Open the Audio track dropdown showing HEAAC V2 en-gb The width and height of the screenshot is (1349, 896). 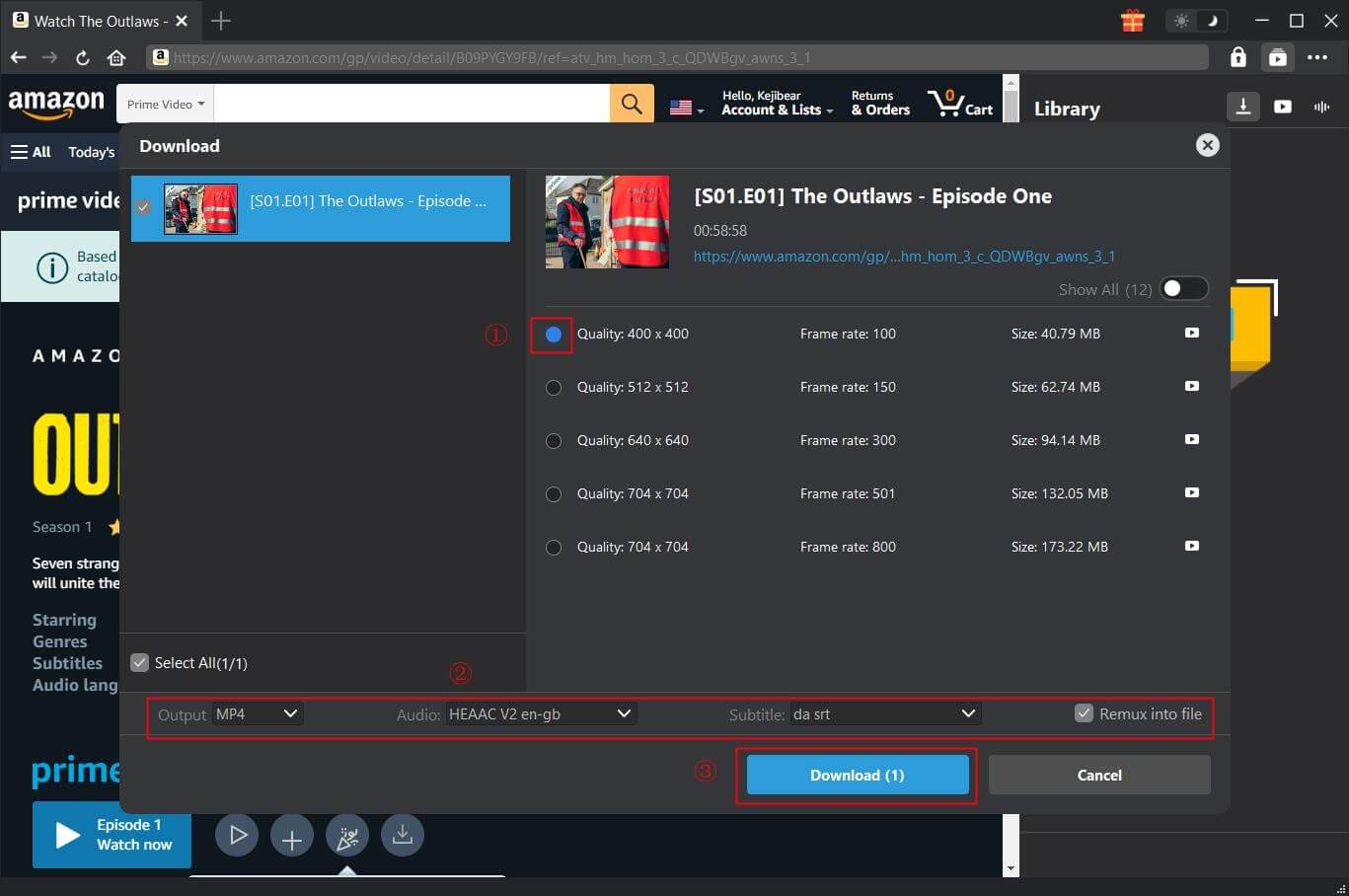(x=539, y=713)
